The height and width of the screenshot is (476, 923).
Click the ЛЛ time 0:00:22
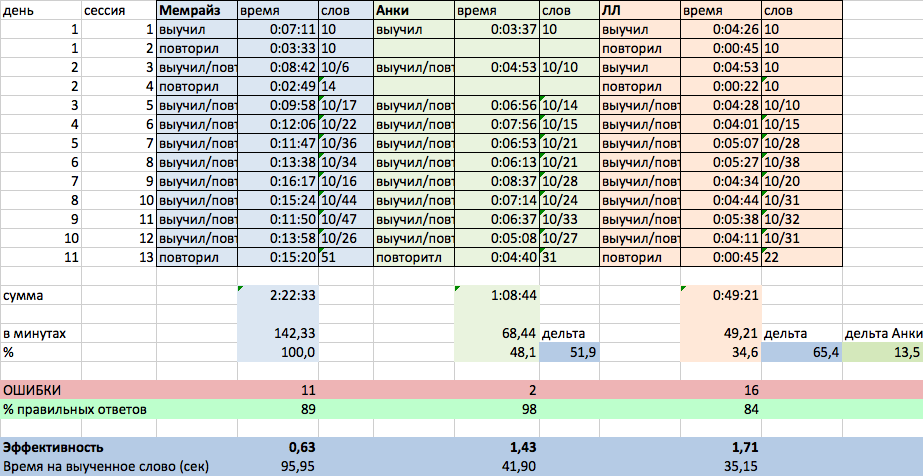(721, 86)
